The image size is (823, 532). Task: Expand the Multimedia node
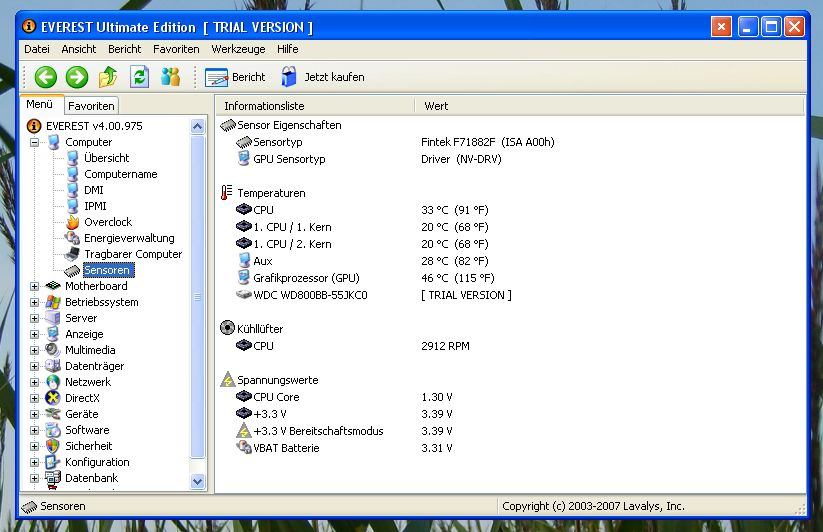(35, 350)
